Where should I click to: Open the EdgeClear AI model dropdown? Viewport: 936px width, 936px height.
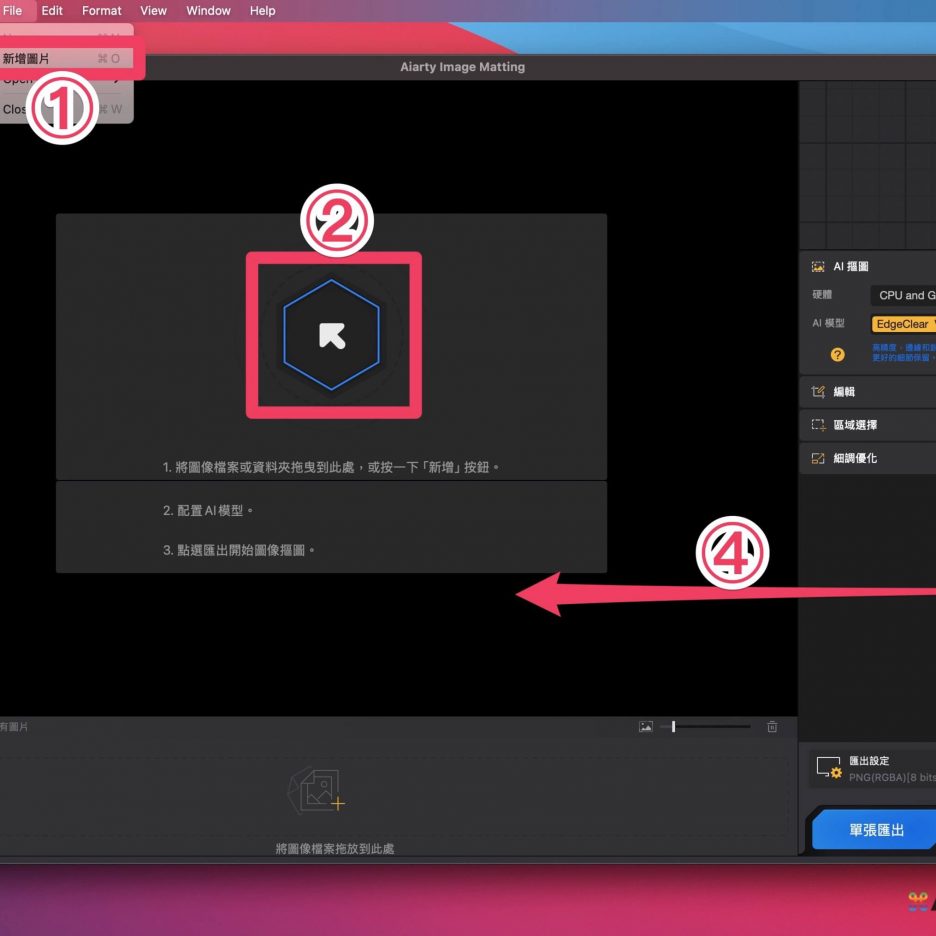coord(903,324)
